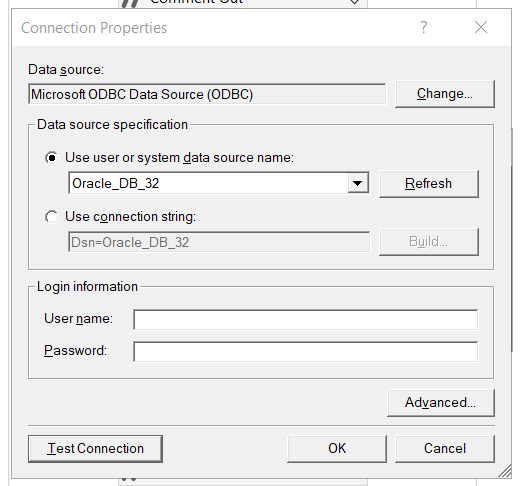Open the Change... data source dialog
This screenshot has height=486, width=528.
445,94
